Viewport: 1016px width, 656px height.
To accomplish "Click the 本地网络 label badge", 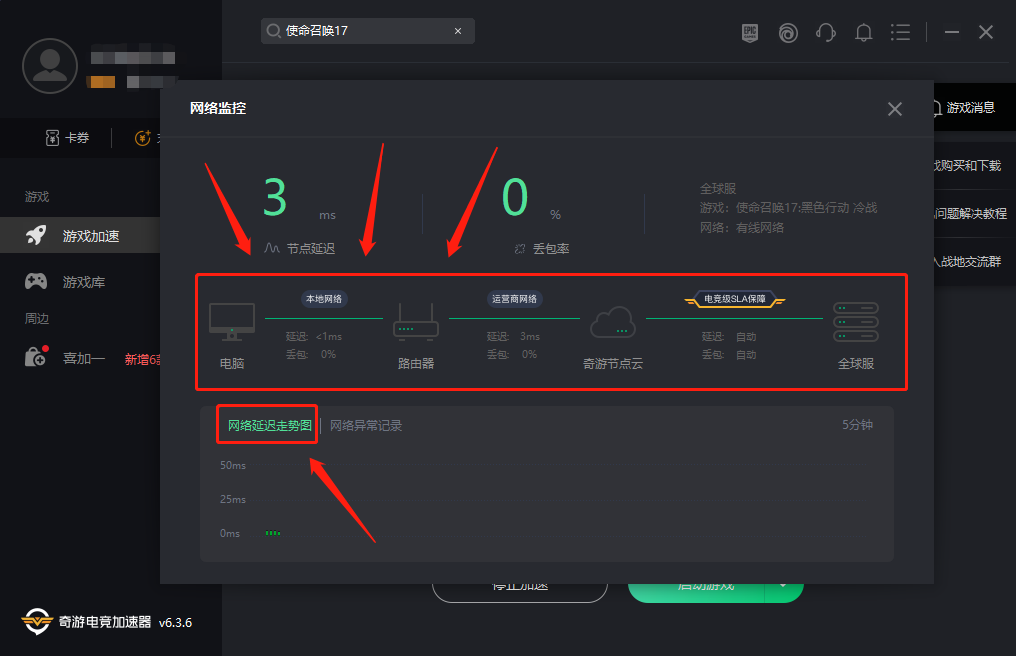I will coord(324,299).
